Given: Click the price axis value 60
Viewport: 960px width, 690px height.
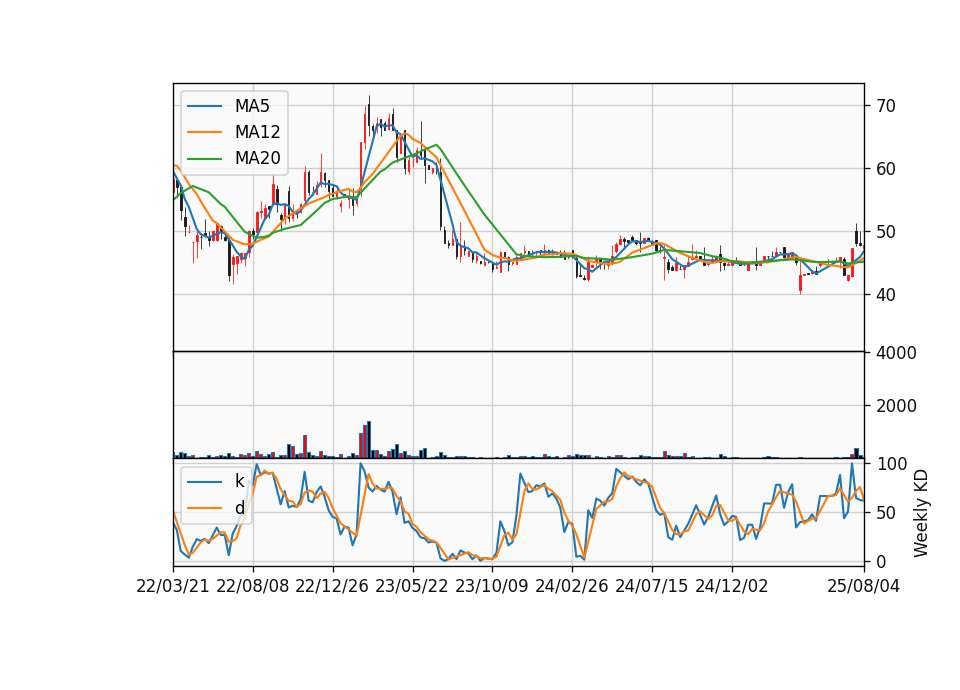Looking at the screenshot, I should coord(885,169).
